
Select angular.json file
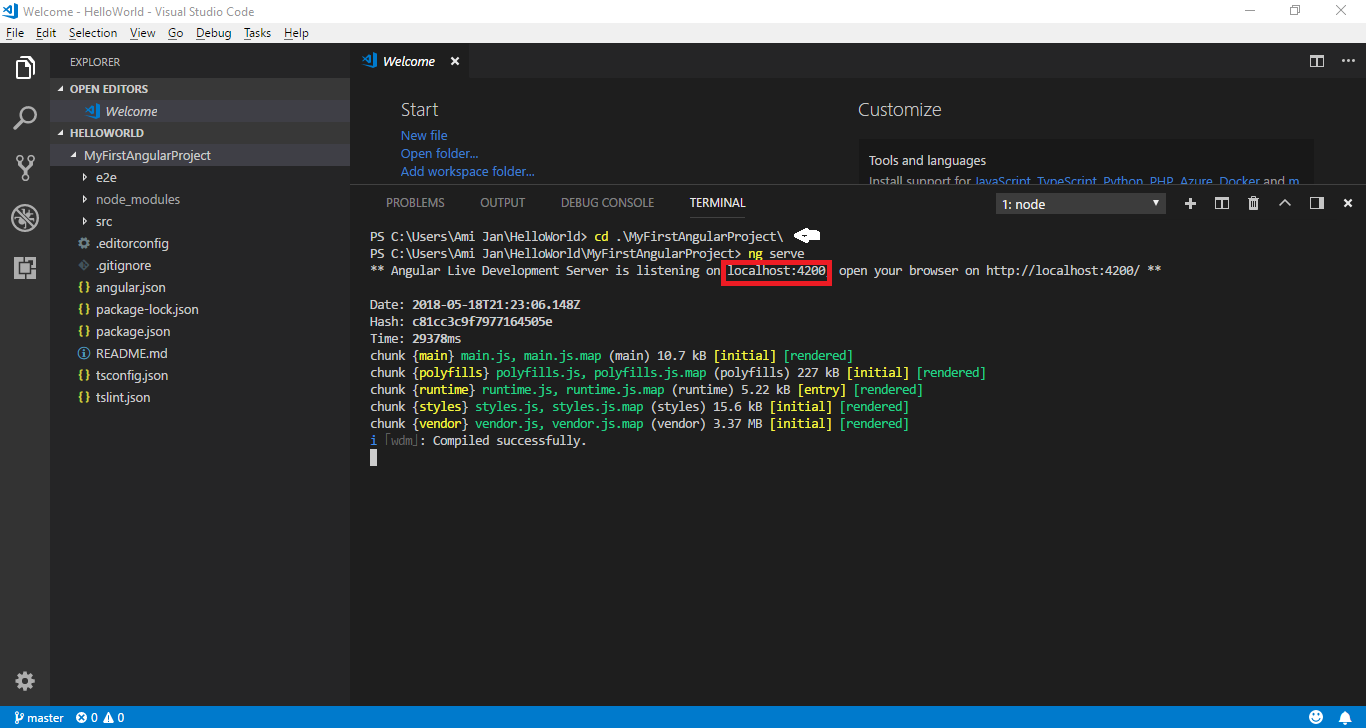click(200, 287)
